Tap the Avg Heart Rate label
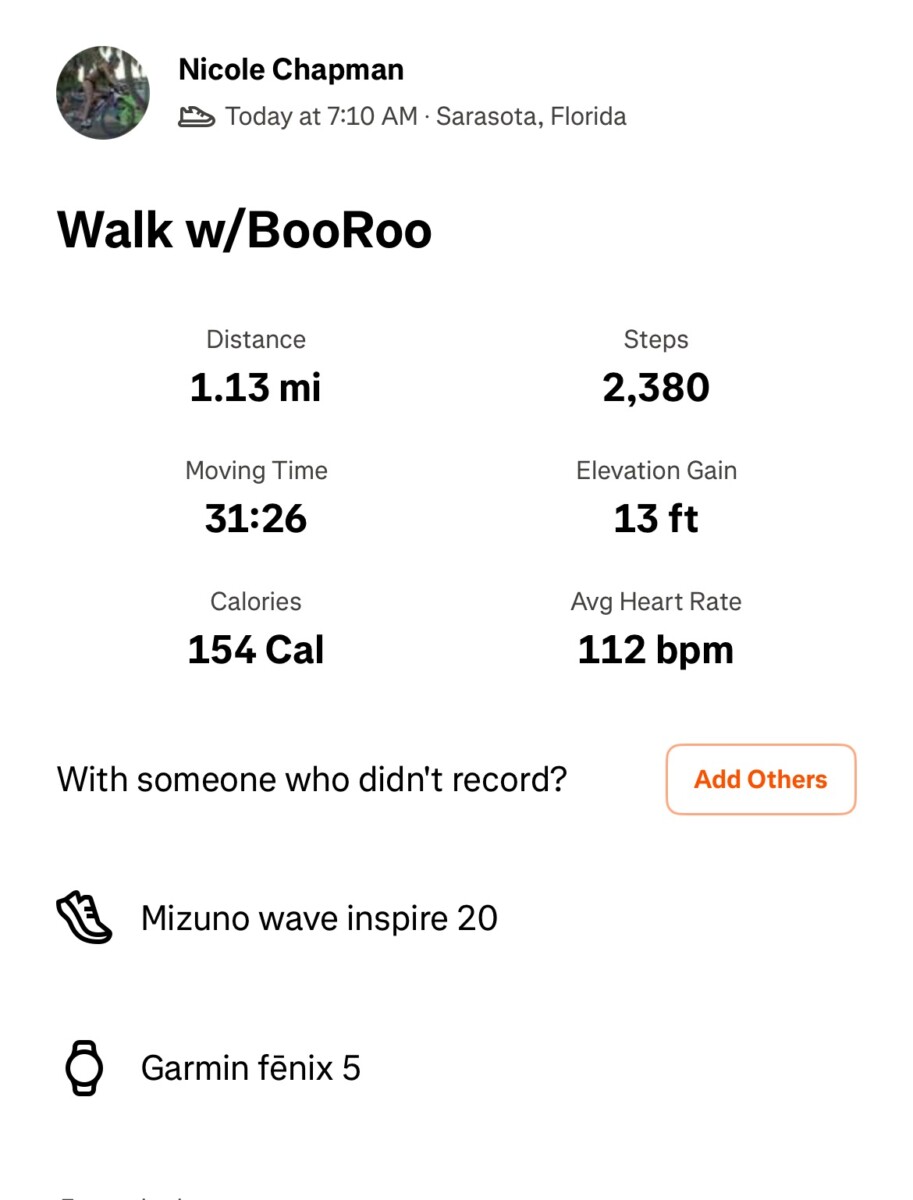 (x=656, y=602)
